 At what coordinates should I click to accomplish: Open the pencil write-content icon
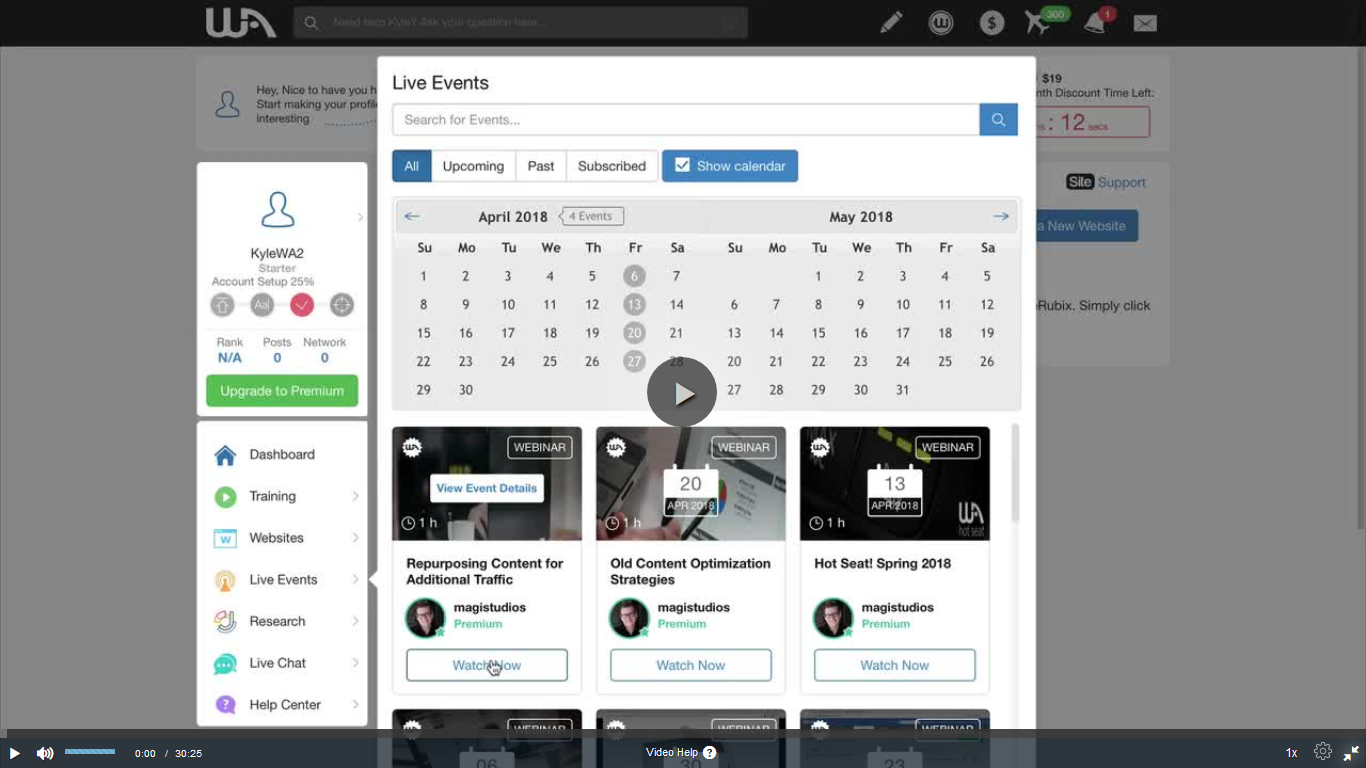[891, 22]
